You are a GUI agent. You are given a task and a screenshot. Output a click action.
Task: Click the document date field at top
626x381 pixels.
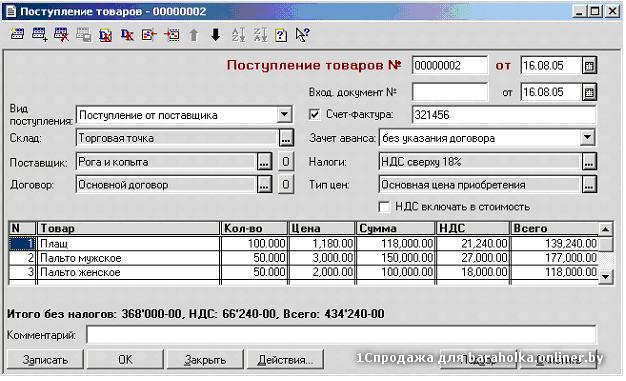[551, 65]
